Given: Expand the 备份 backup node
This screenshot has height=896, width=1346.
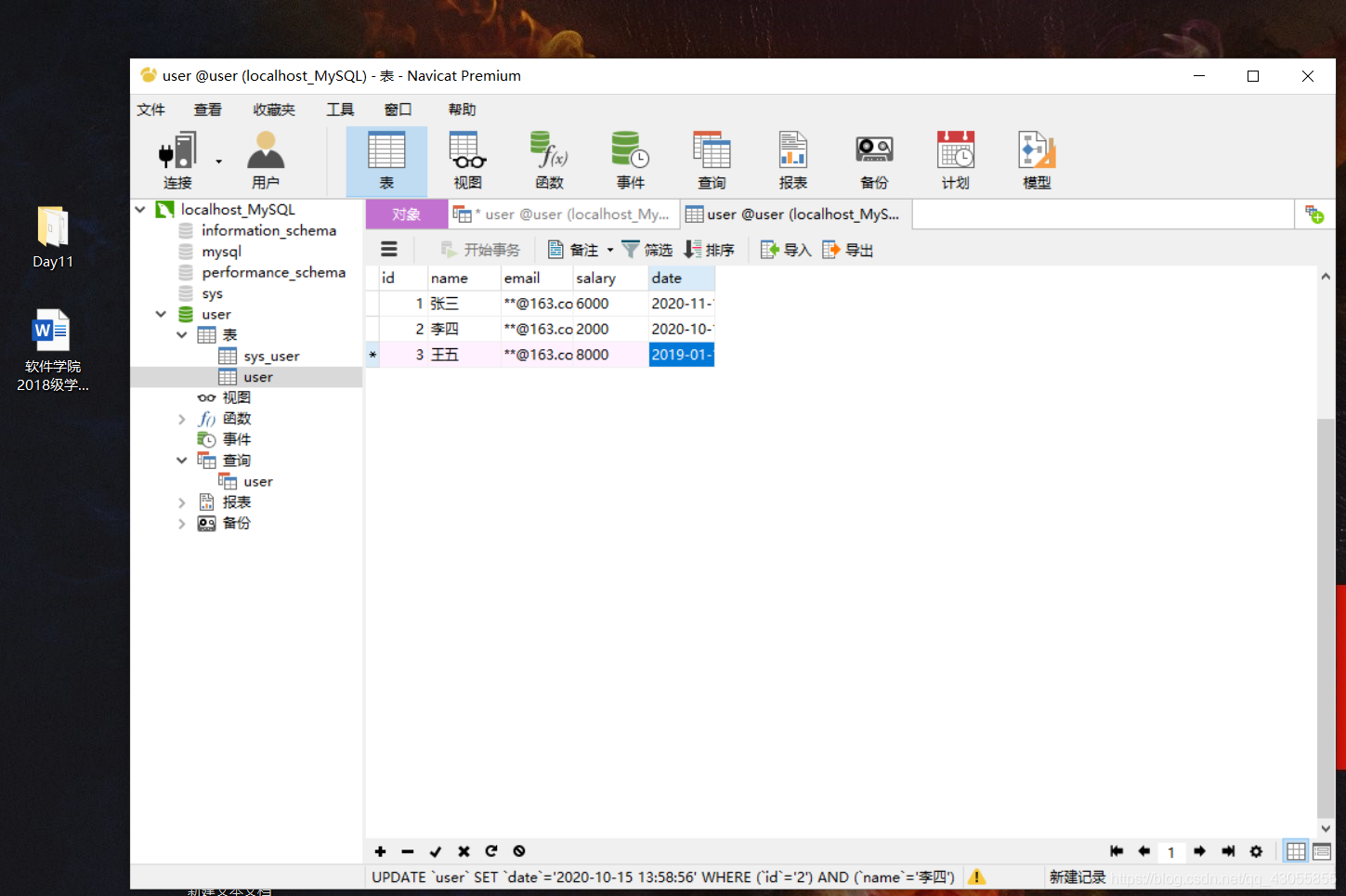Looking at the screenshot, I should click(182, 524).
